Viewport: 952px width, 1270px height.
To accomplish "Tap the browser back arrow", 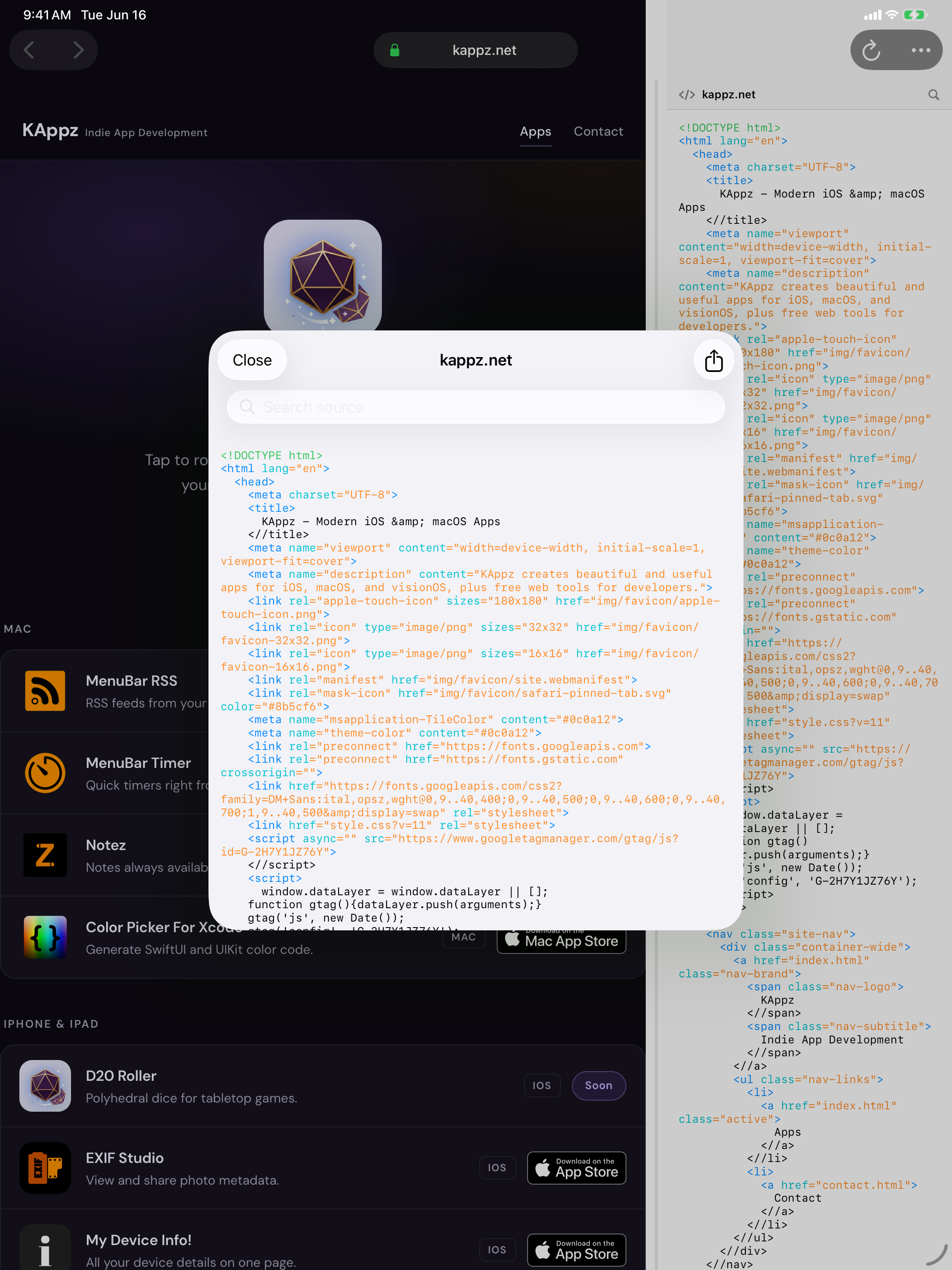I will tap(29, 50).
